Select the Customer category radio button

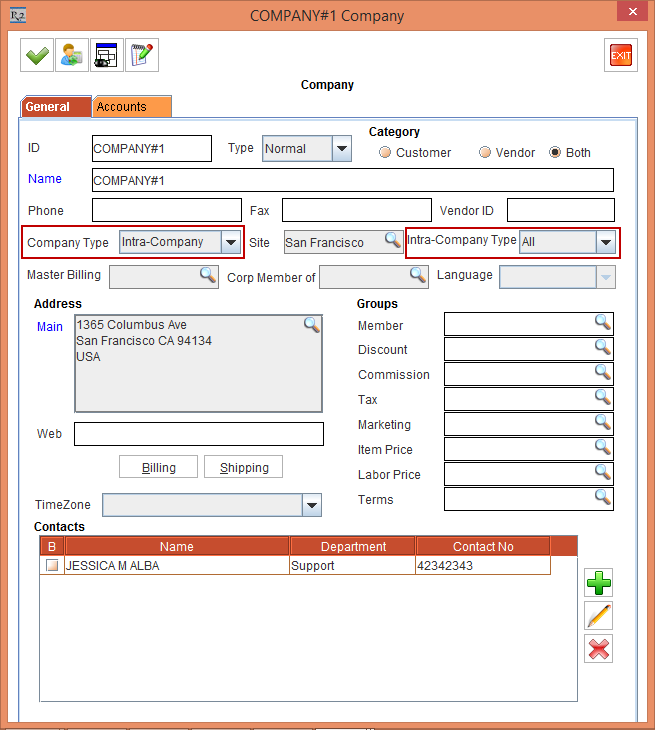(385, 152)
